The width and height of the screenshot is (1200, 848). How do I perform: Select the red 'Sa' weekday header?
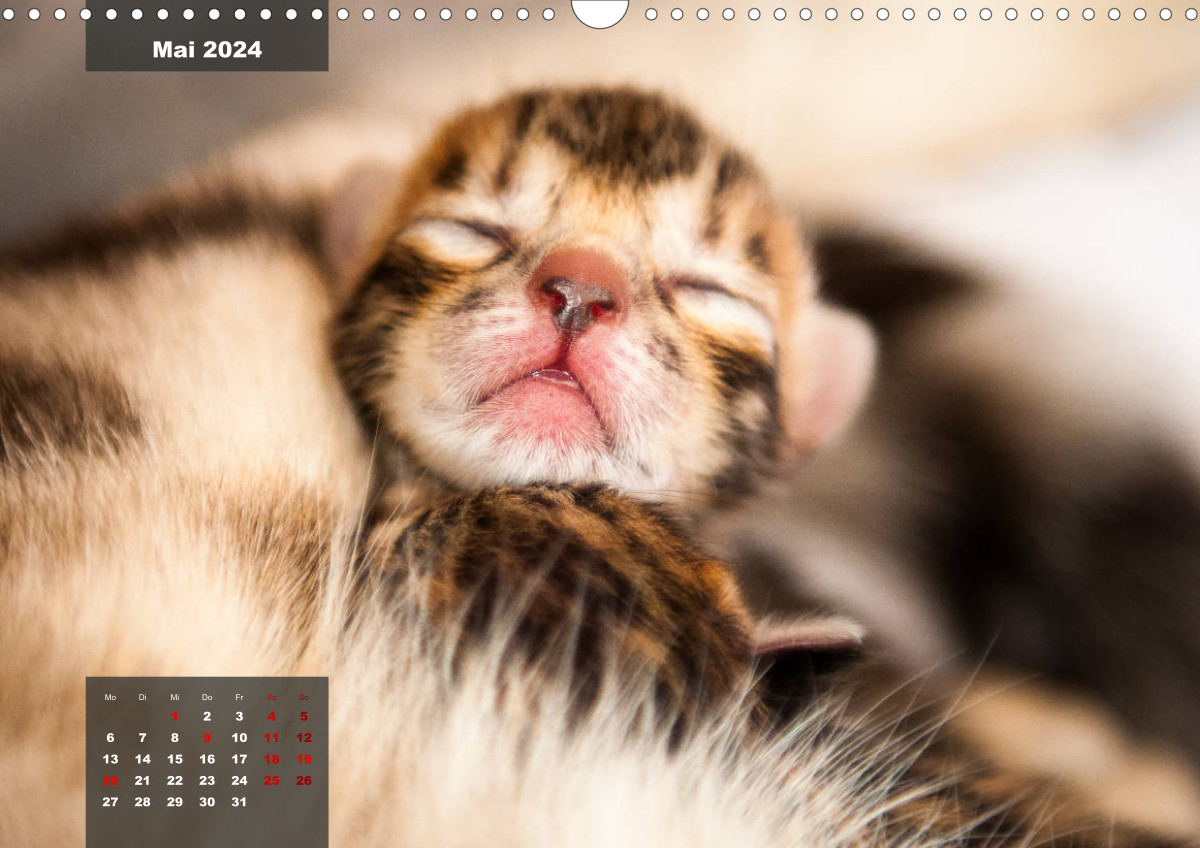(x=271, y=697)
